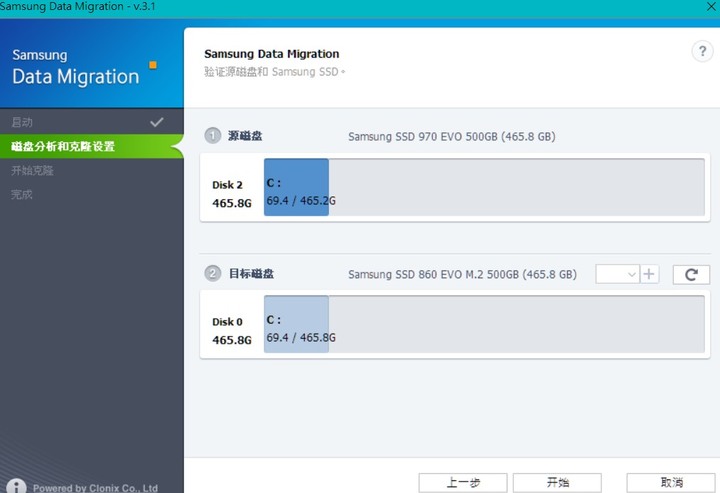This screenshot has width=720, height=493.
Task: Select the 磁盘分析和克隆设置 step
Action: [92, 146]
